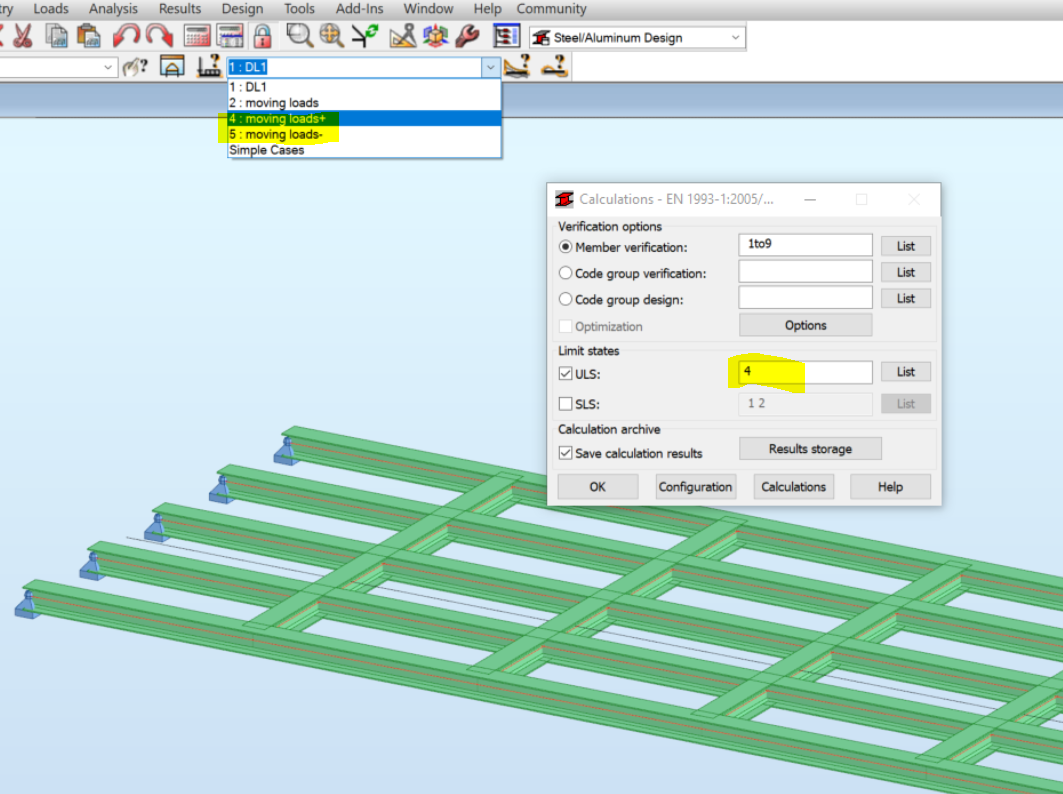Viewport: 1063px width, 794px height.
Task: Click the Results storage button
Action: pyautogui.click(x=810, y=448)
